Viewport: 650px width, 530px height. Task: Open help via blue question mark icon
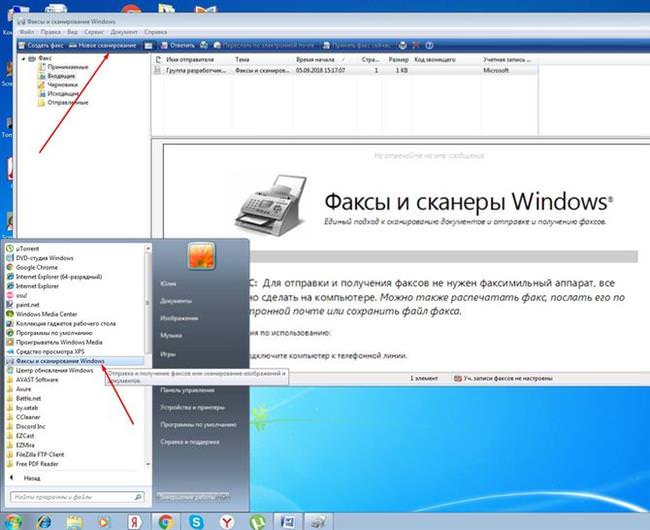429,45
